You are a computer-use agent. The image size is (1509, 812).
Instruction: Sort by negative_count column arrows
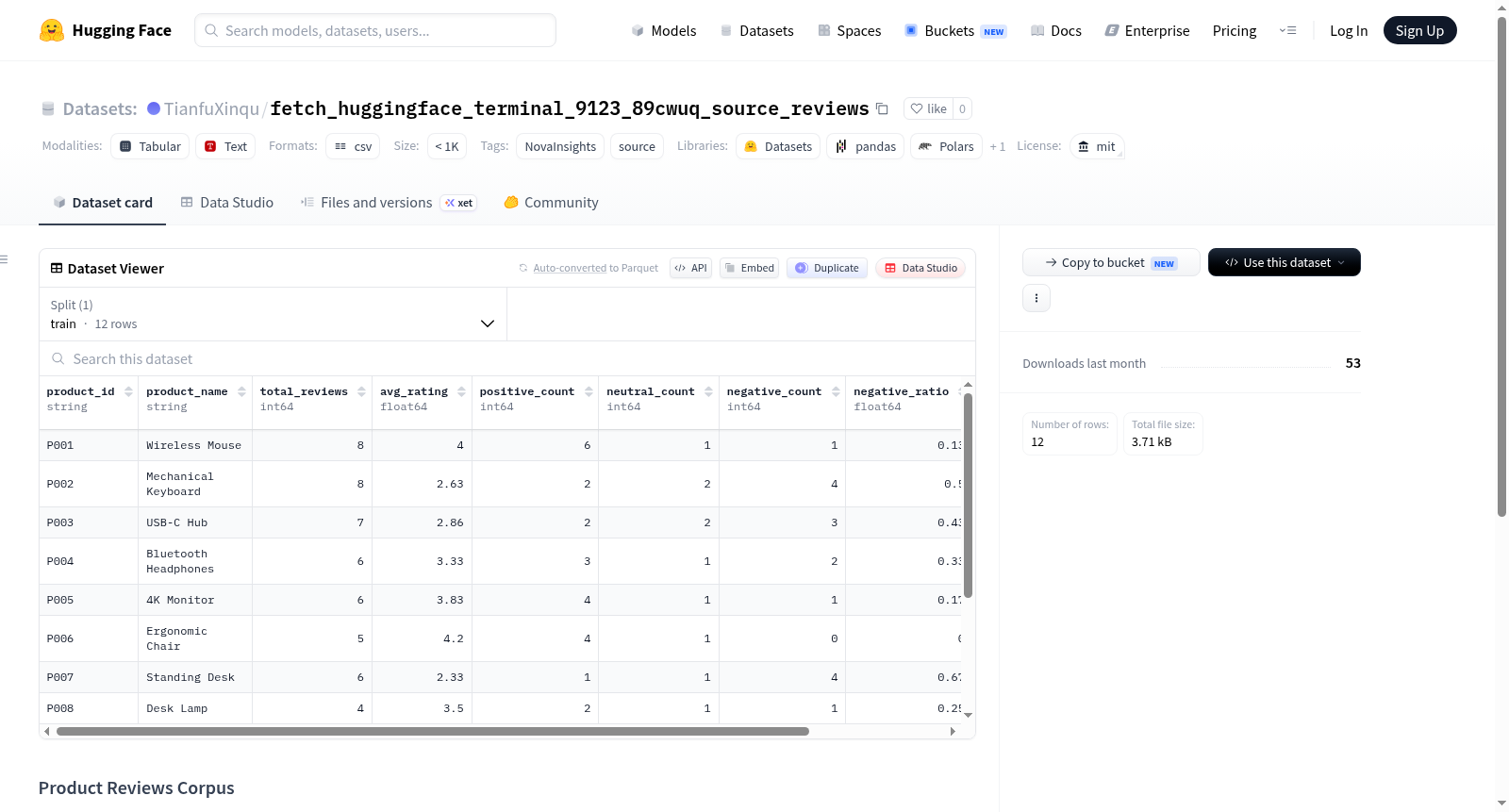836,391
